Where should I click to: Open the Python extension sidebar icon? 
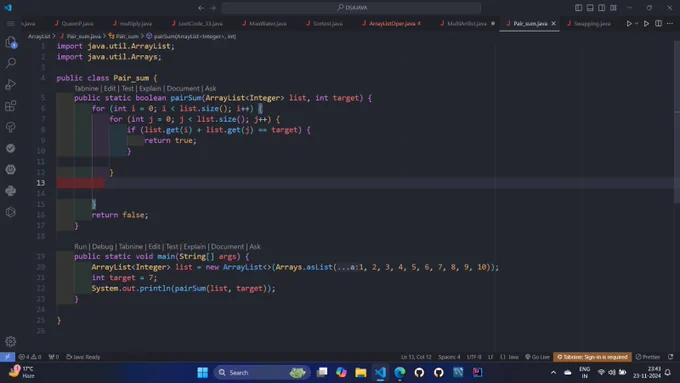tap(11, 190)
